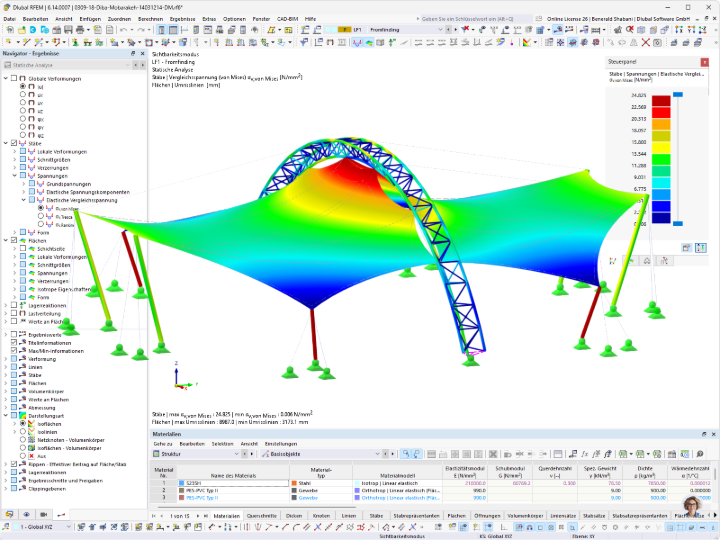Image resolution: width=720 pixels, height=540 pixels.
Task: Click the Save icon in toolbar
Action: (68, 30)
